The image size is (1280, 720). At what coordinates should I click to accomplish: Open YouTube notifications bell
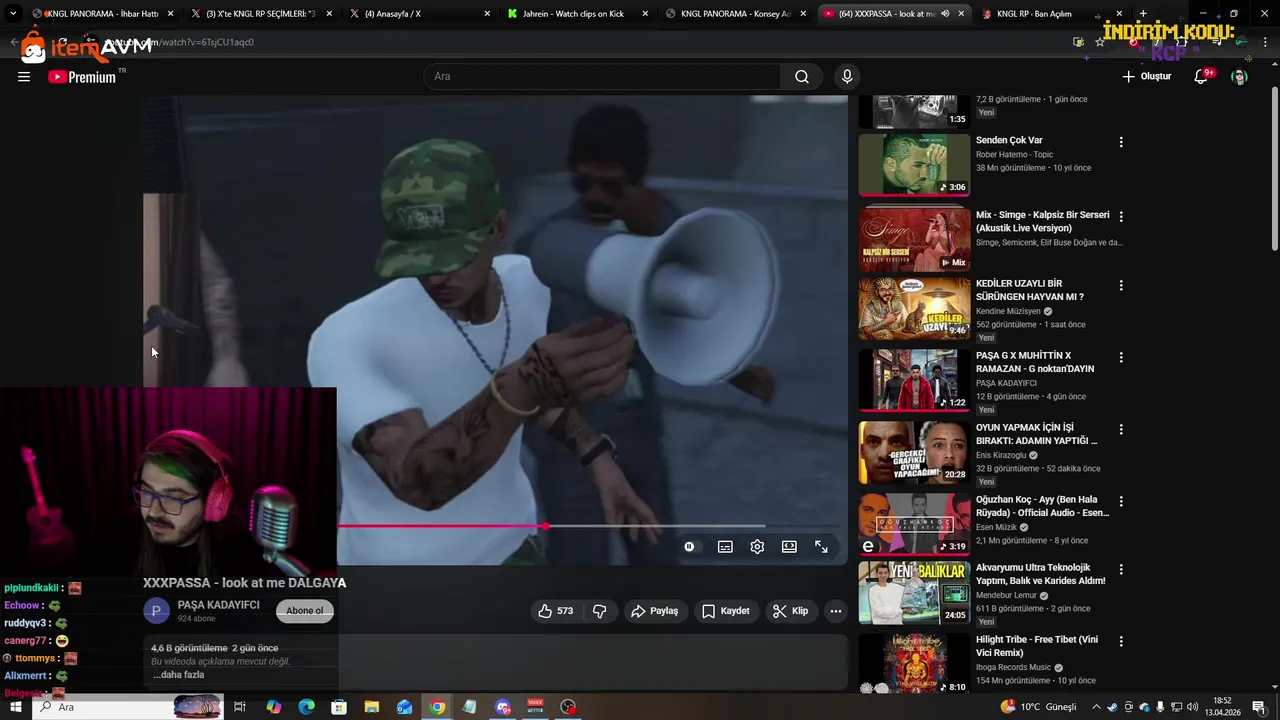click(x=1202, y=77)
